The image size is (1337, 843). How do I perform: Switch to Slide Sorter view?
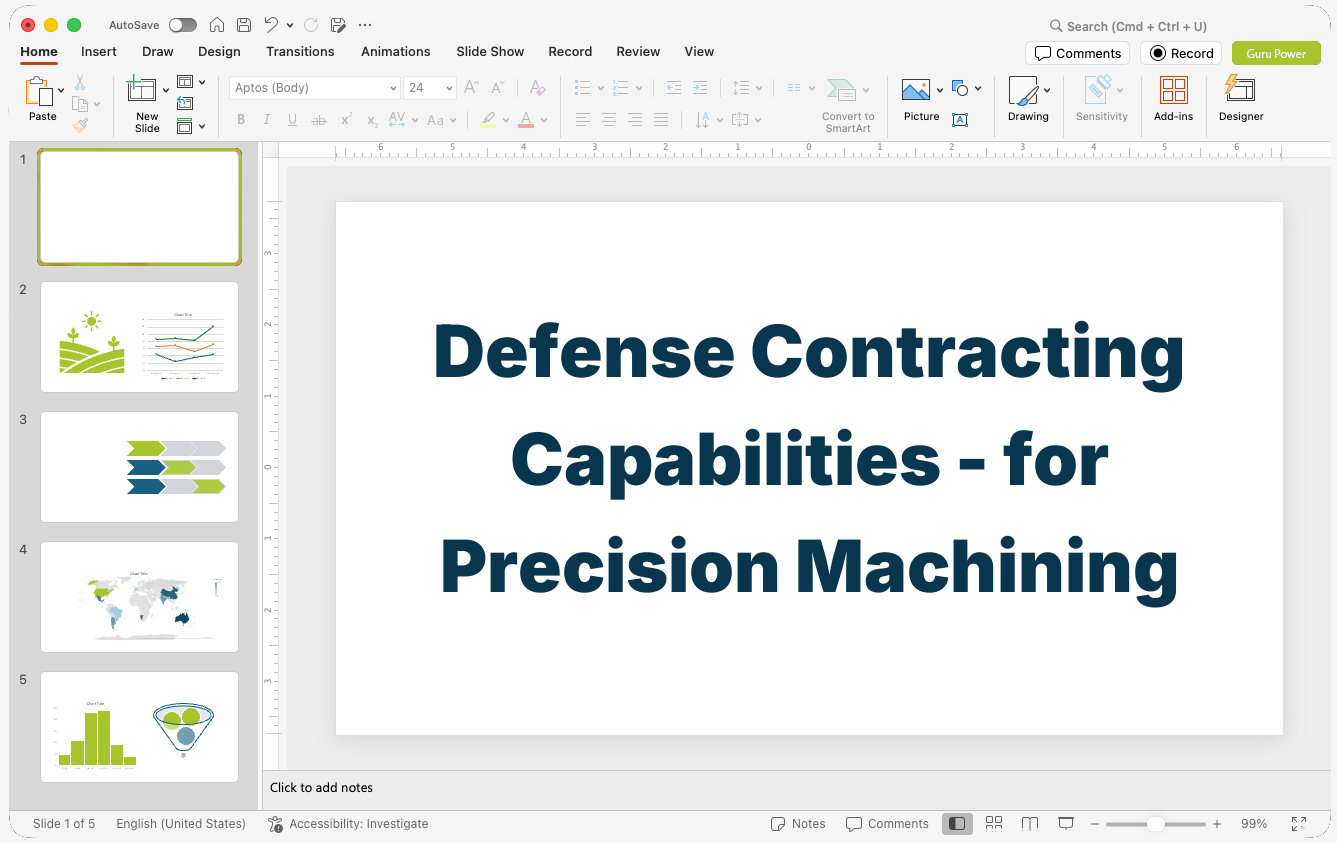coord(994,824)
